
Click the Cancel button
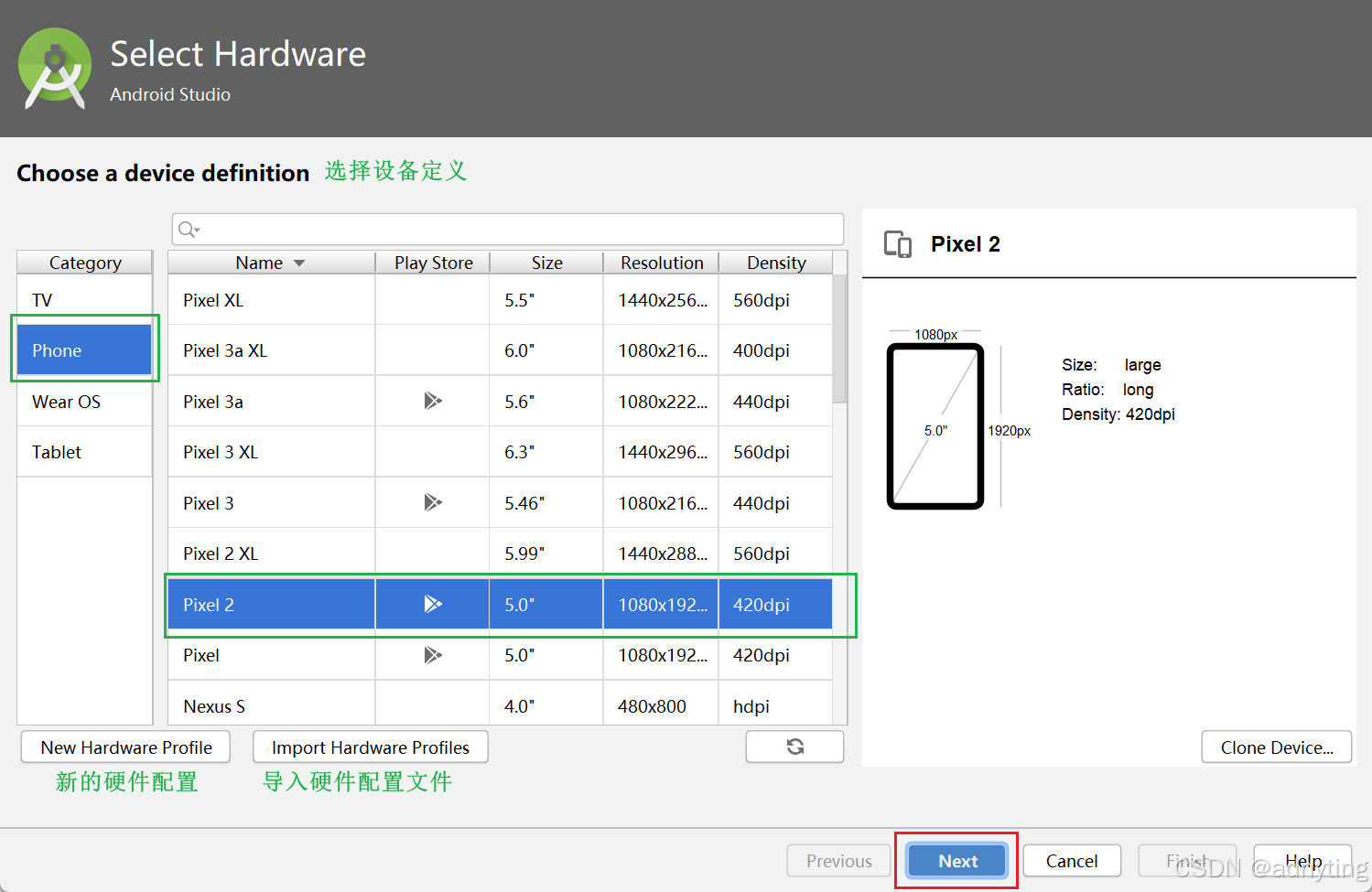pos(1072,861)
